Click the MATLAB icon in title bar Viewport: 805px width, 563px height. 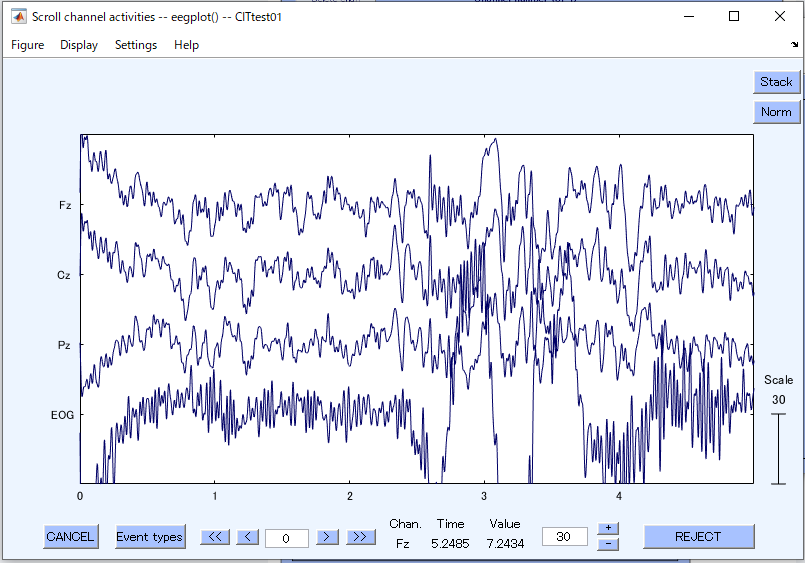18,16
